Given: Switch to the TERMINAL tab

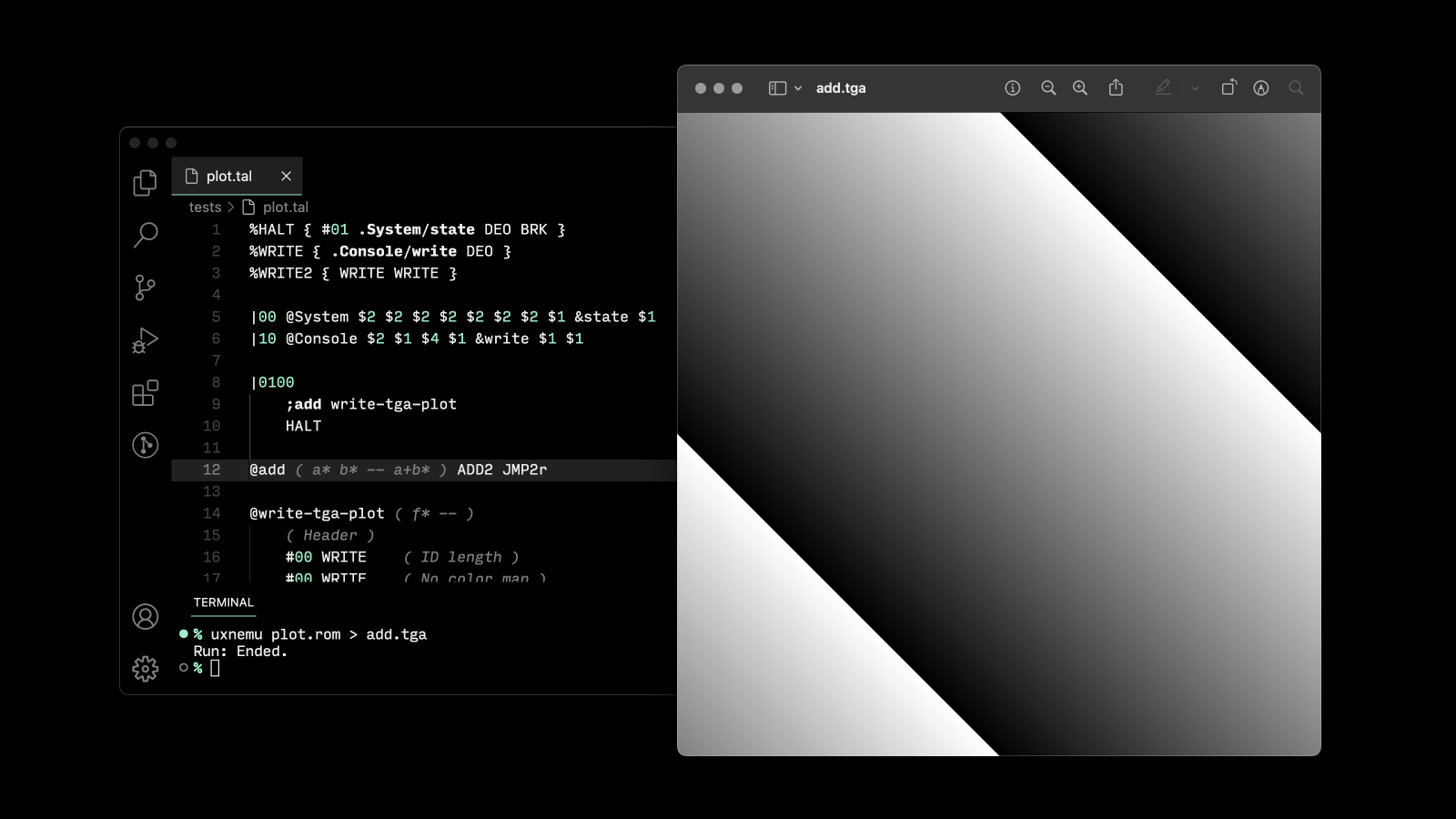Looking at the screenshot, I should pyautogui.click(x=223, y=602).
